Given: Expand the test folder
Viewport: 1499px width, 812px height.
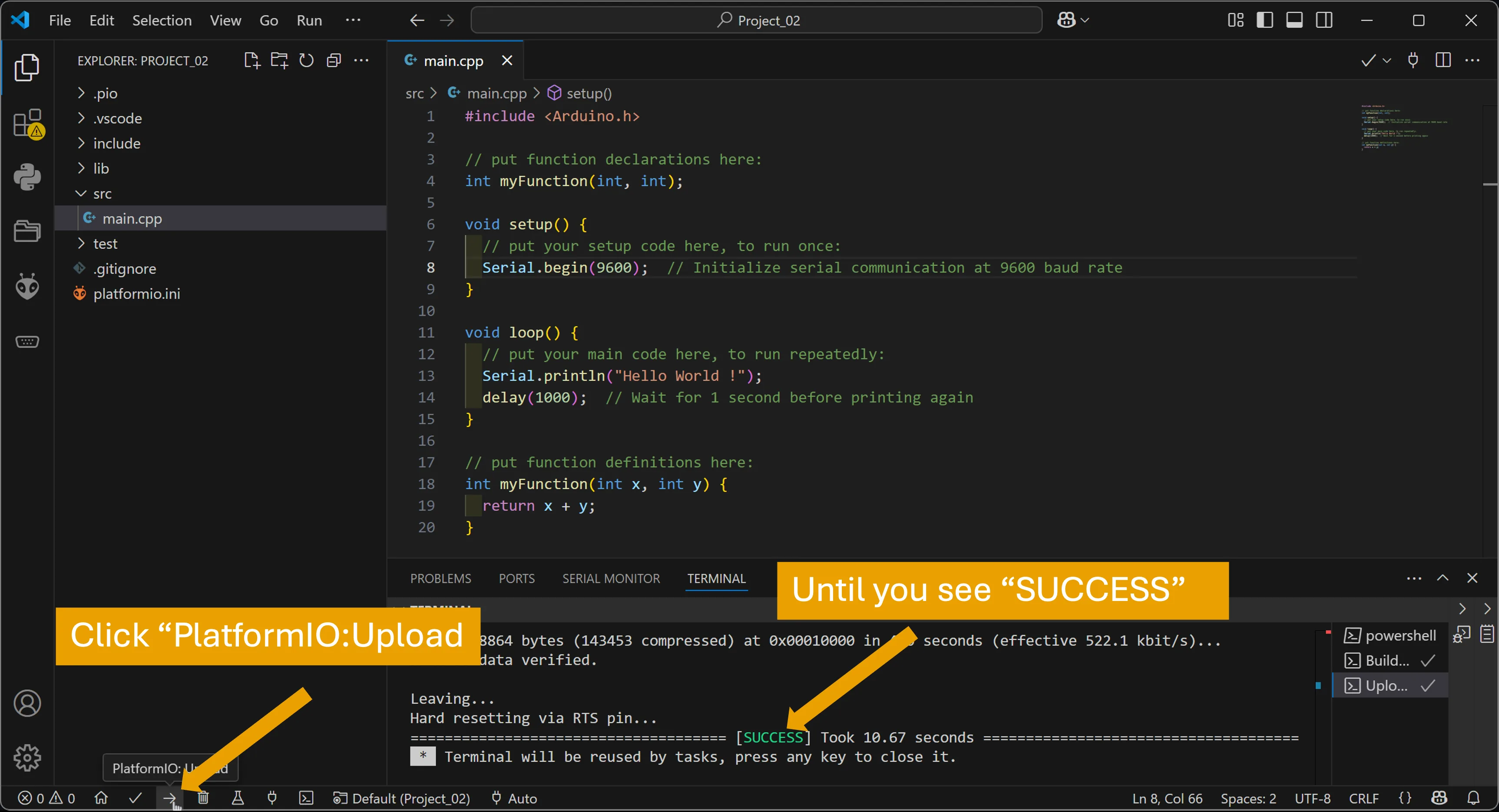Looking at the screenshot, I should [x=221, y=243].
